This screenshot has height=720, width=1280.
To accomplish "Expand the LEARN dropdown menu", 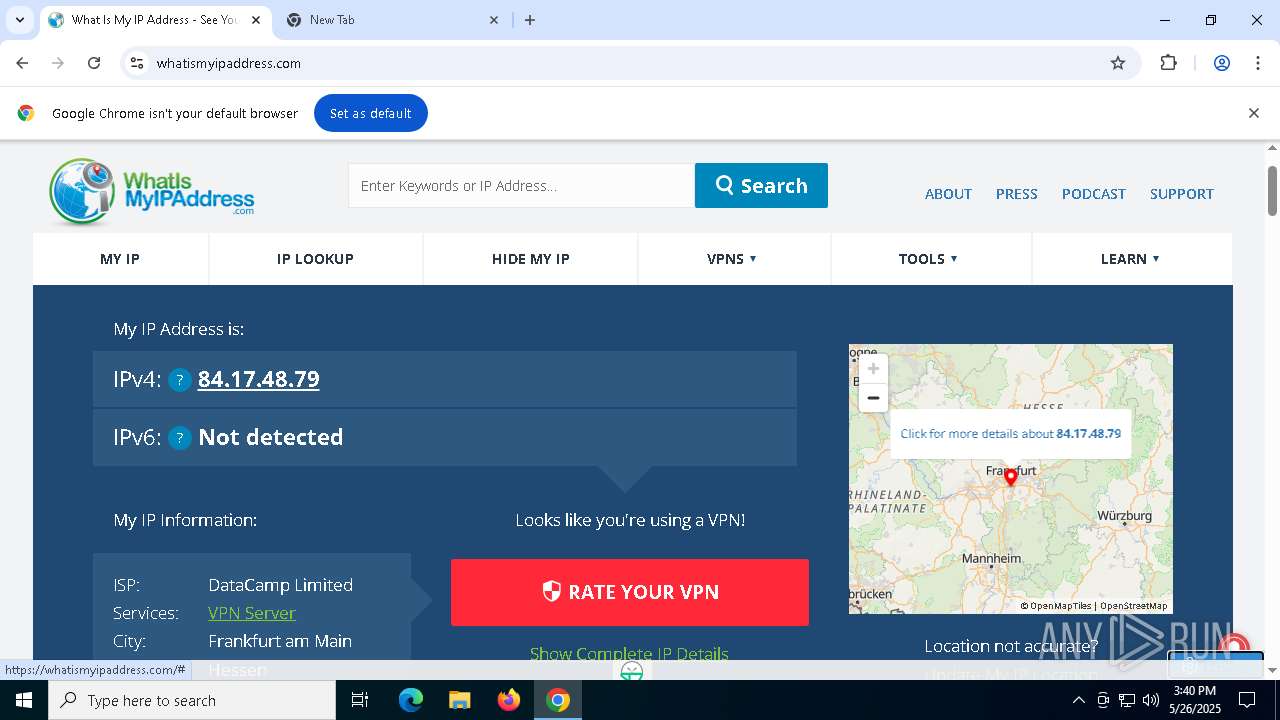I will 1130,259.
